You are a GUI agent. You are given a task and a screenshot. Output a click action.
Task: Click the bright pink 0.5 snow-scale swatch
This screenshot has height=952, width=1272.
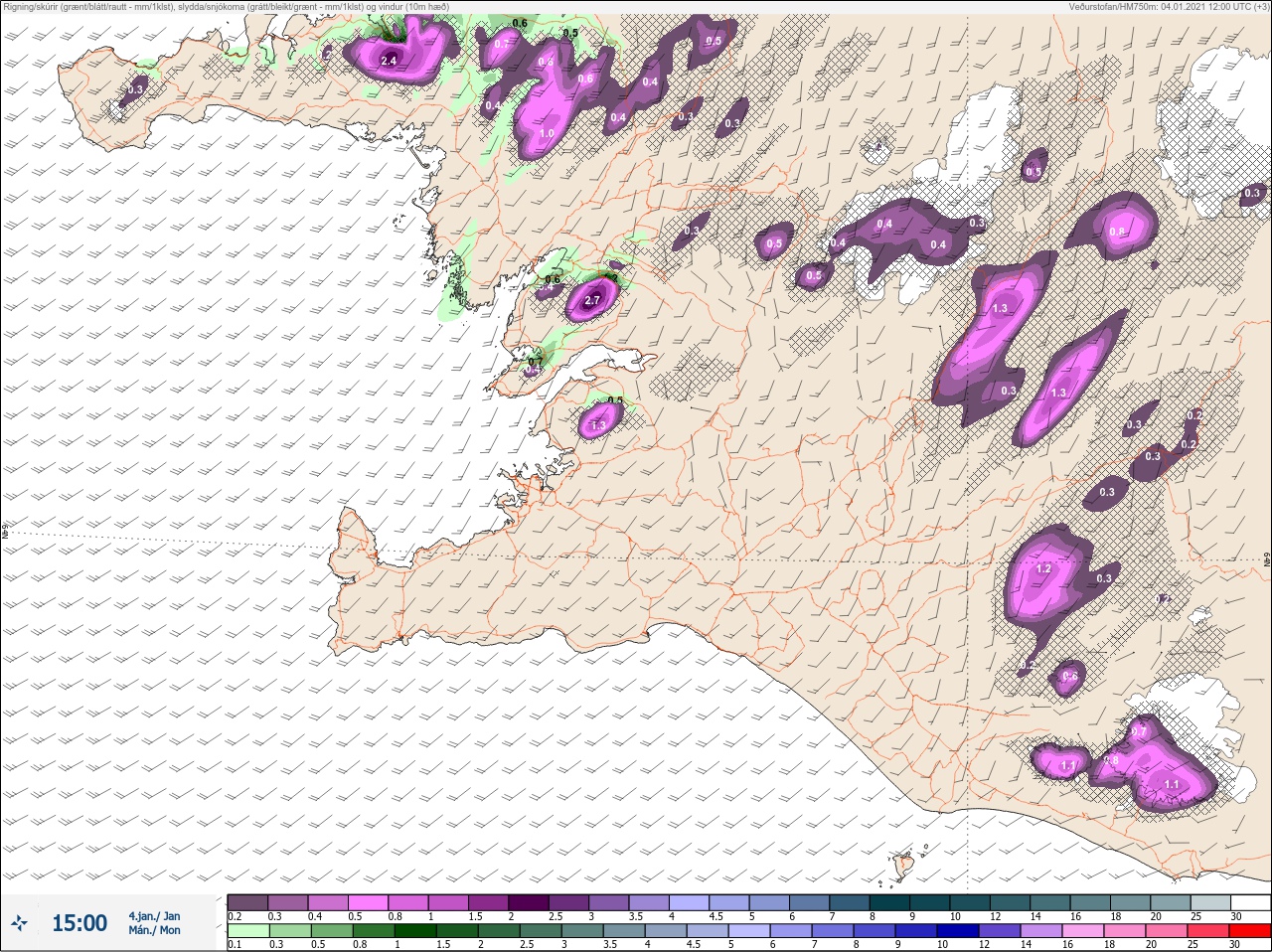pos(368,901)
